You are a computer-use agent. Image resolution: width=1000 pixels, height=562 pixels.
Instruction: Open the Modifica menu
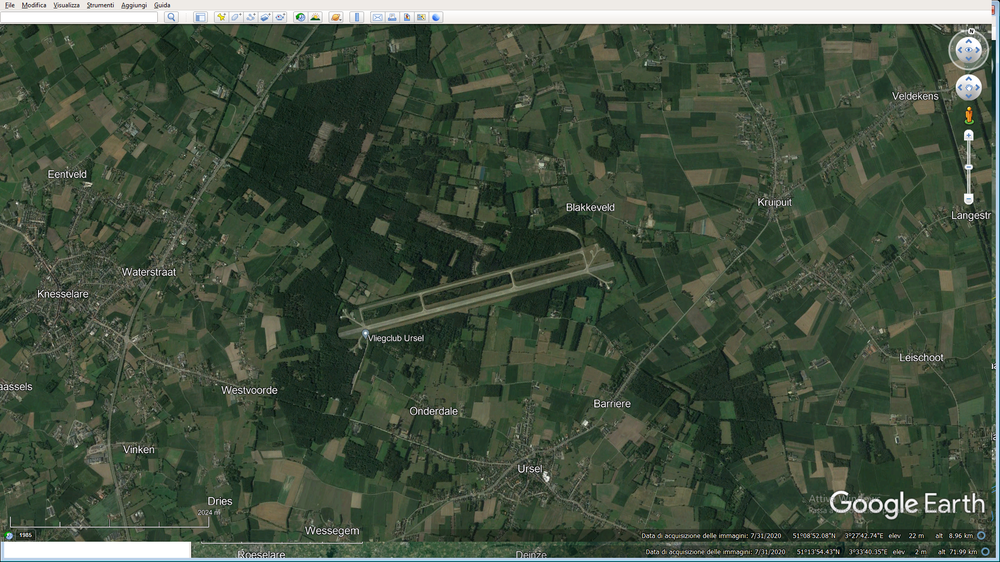point(34,5)
